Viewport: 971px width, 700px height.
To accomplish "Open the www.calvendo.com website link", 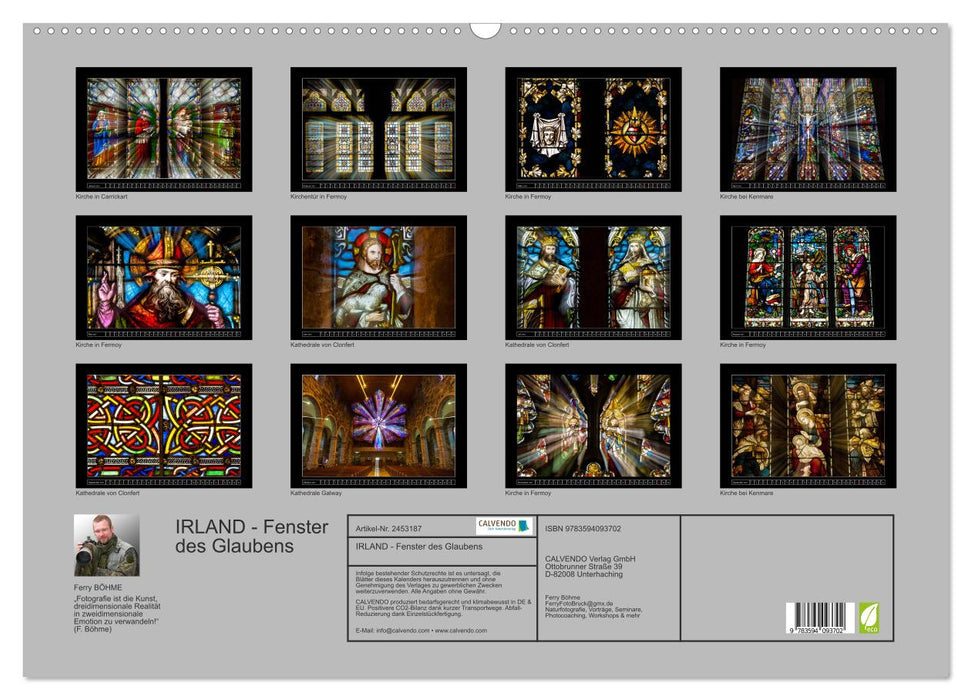I will (461, 631).
